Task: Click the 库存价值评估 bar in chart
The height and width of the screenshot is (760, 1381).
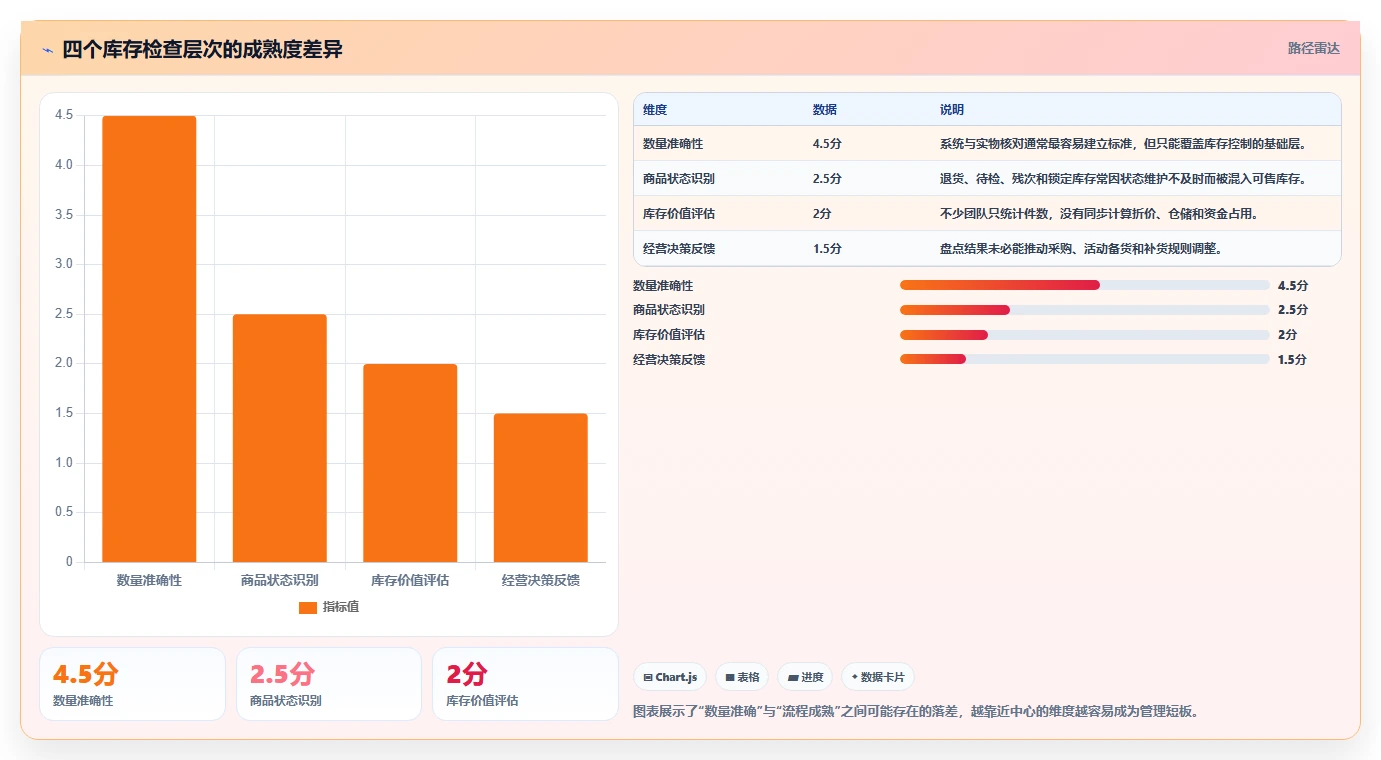Action: pyautogui.click(x=410, y=463)
